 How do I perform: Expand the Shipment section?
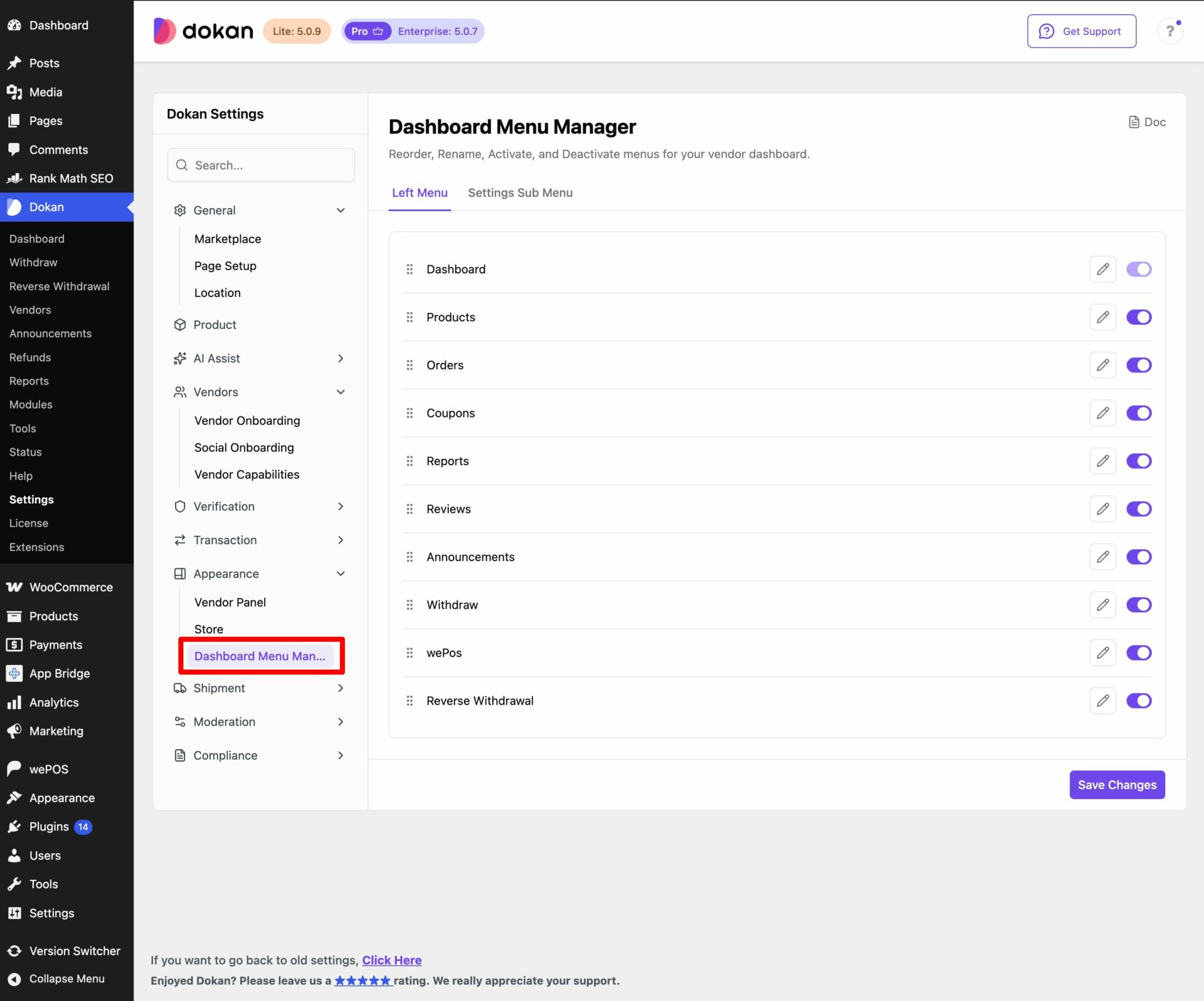(x=260, y=688)
